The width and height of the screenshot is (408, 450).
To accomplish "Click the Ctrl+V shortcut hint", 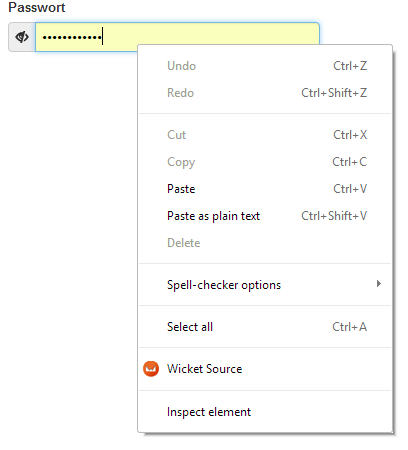I will tap(350, 189).
